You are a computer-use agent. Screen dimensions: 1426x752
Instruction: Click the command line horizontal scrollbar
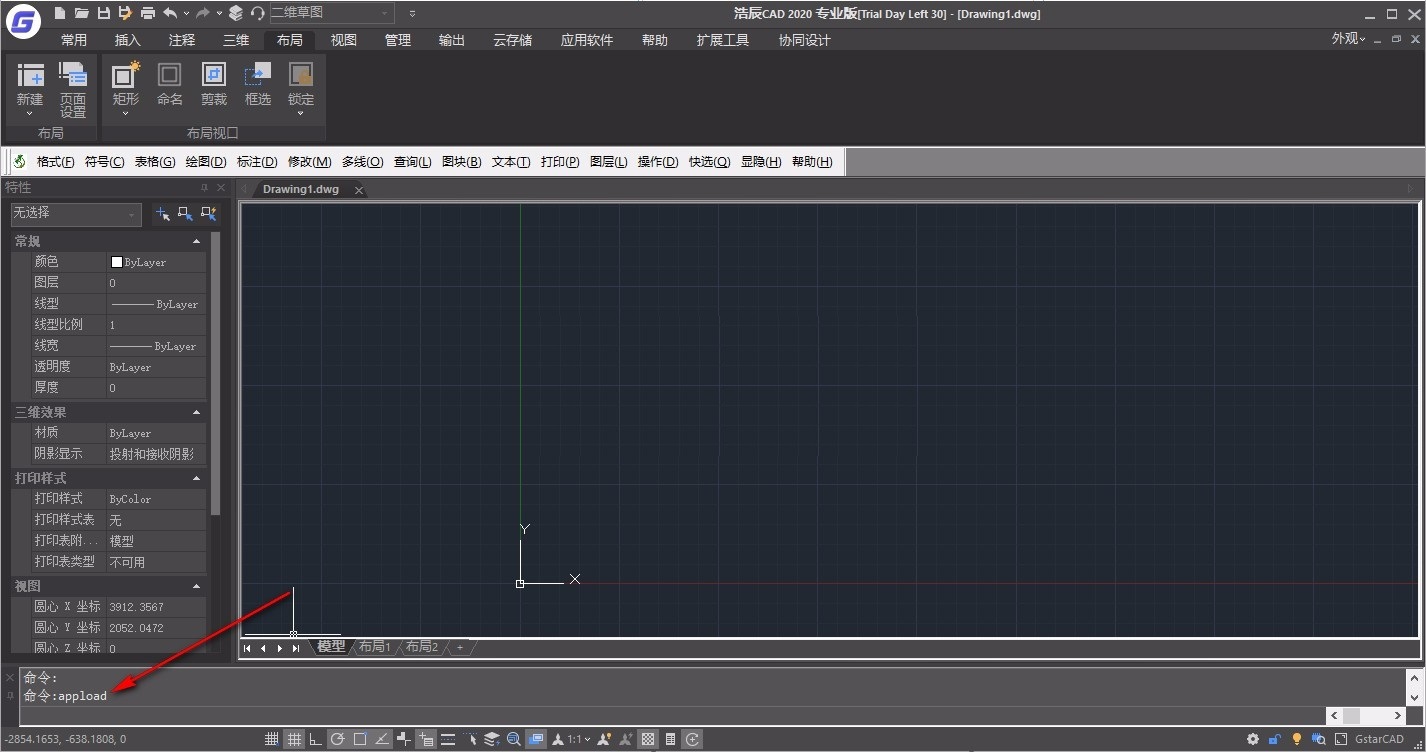1366,716
